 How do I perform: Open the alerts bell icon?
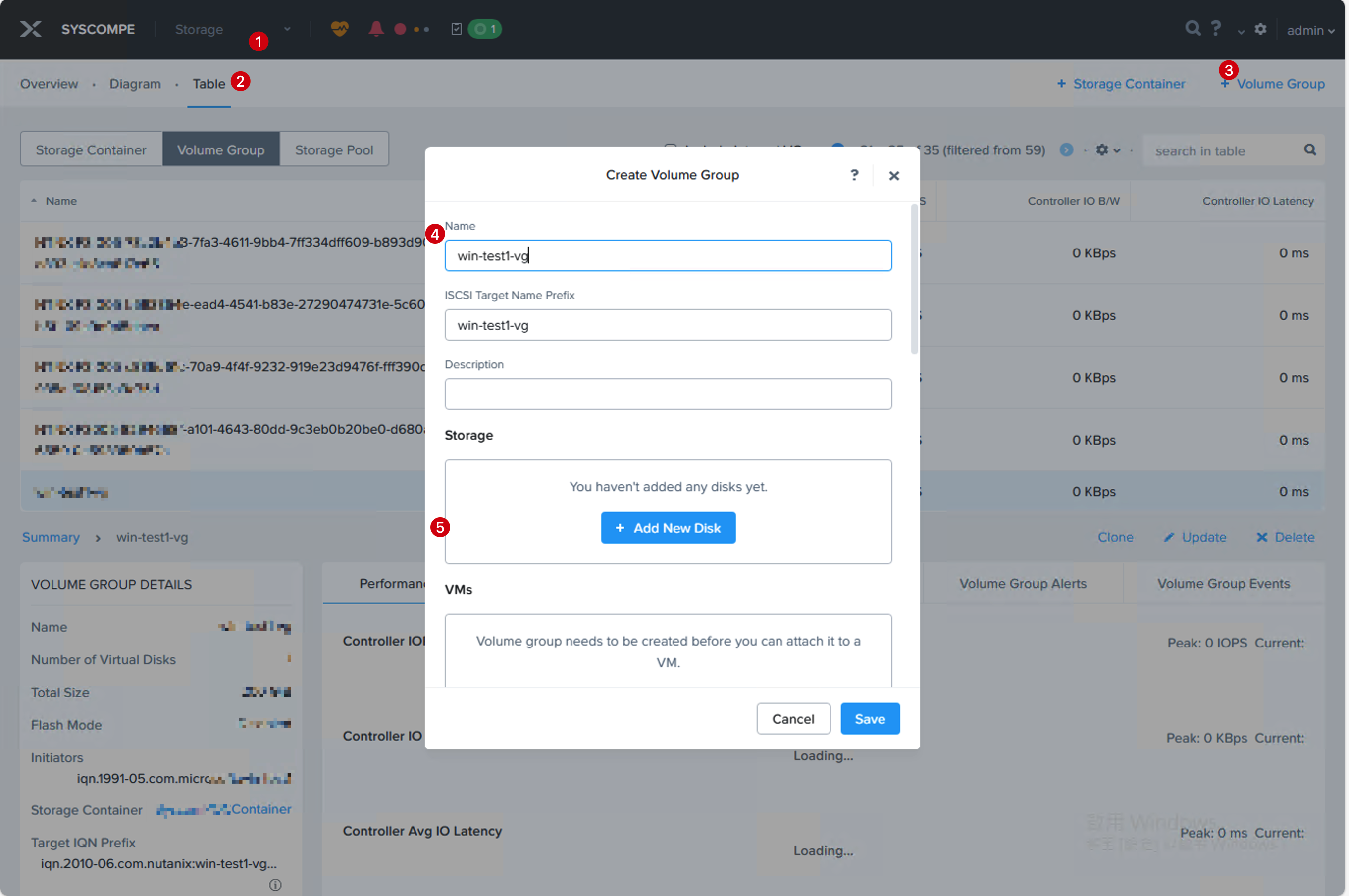point(375,29)
